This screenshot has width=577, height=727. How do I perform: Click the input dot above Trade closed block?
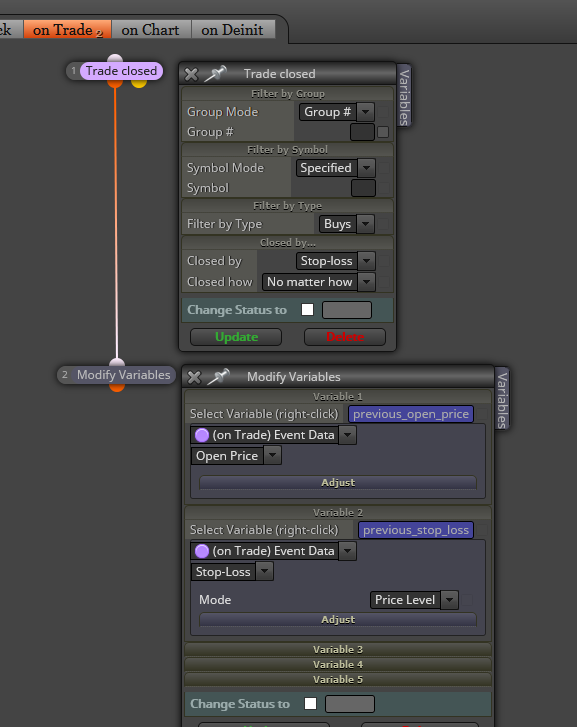click(x=115, y=58)
